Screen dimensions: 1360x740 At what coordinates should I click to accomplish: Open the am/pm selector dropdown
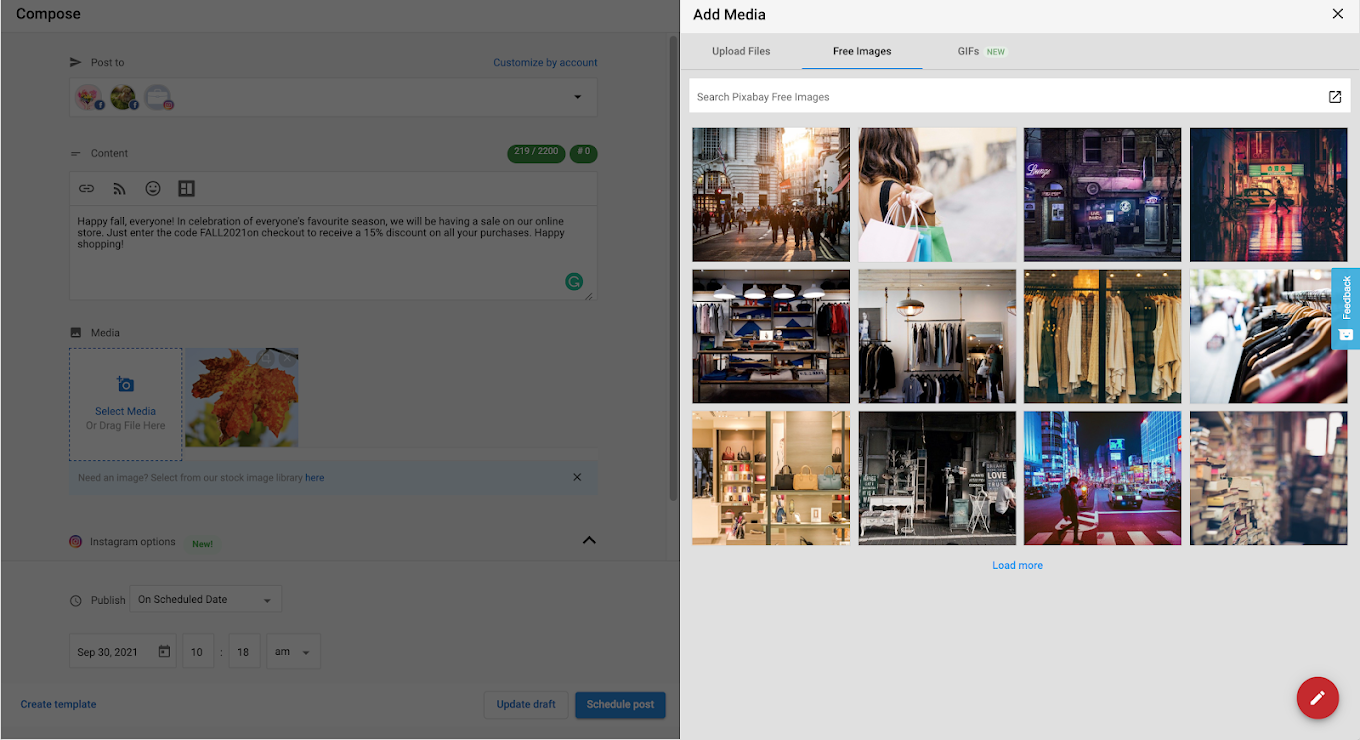click(x=293, y=652)
